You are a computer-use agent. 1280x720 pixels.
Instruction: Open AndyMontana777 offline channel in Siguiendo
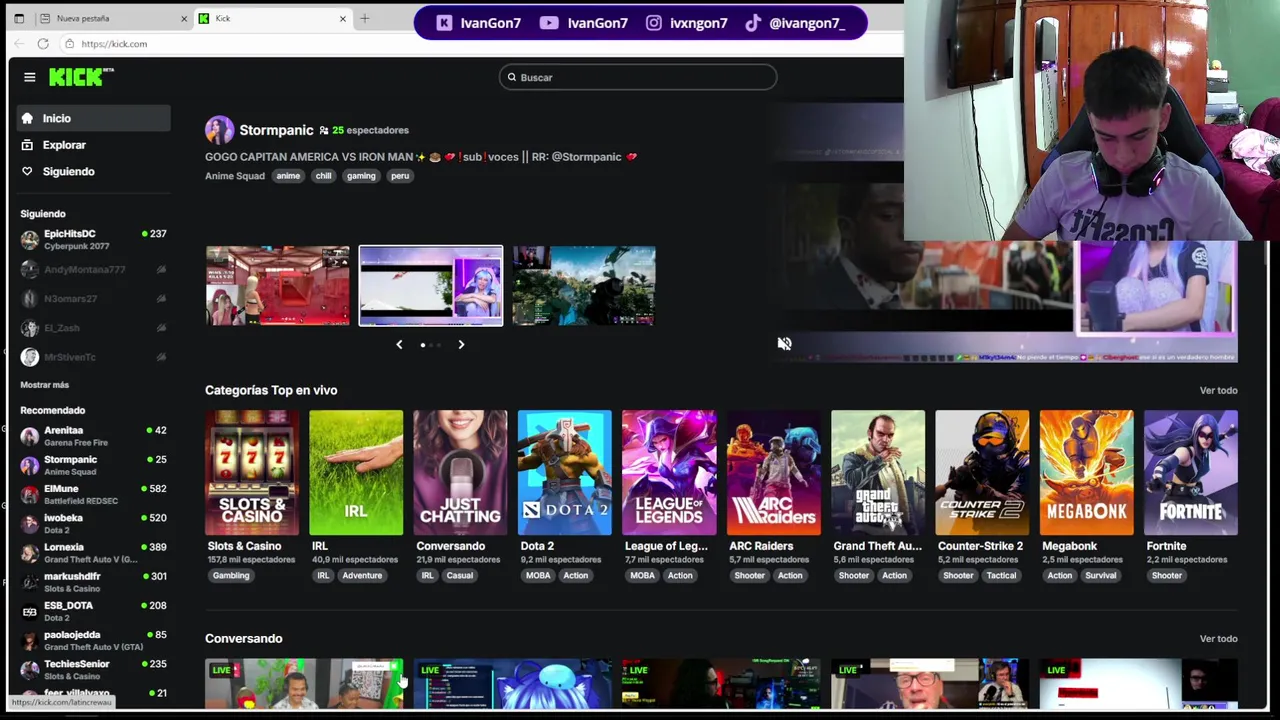(94, 269)
